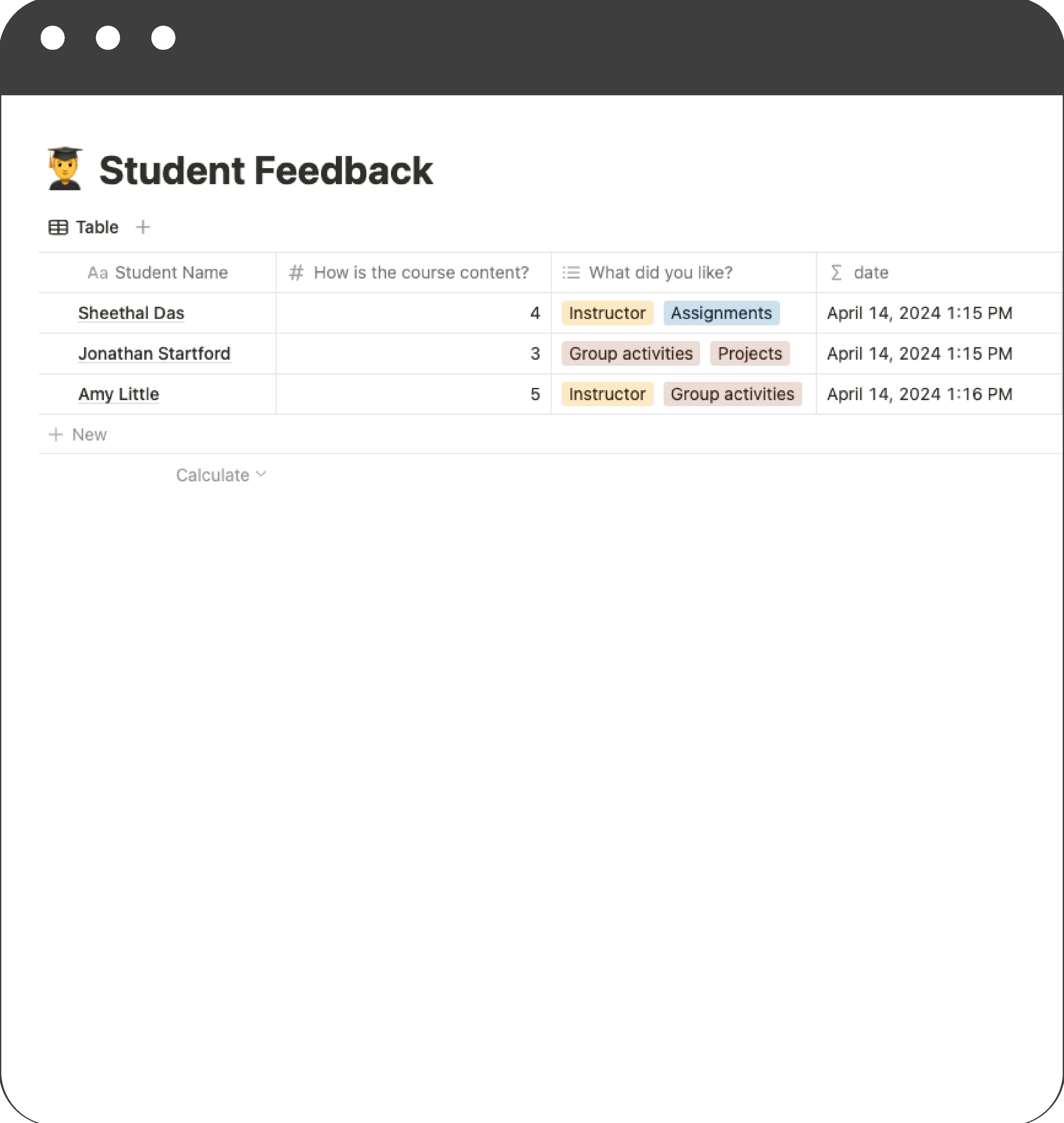
Task: Open the Student Name column header menu
Action: 171,273
